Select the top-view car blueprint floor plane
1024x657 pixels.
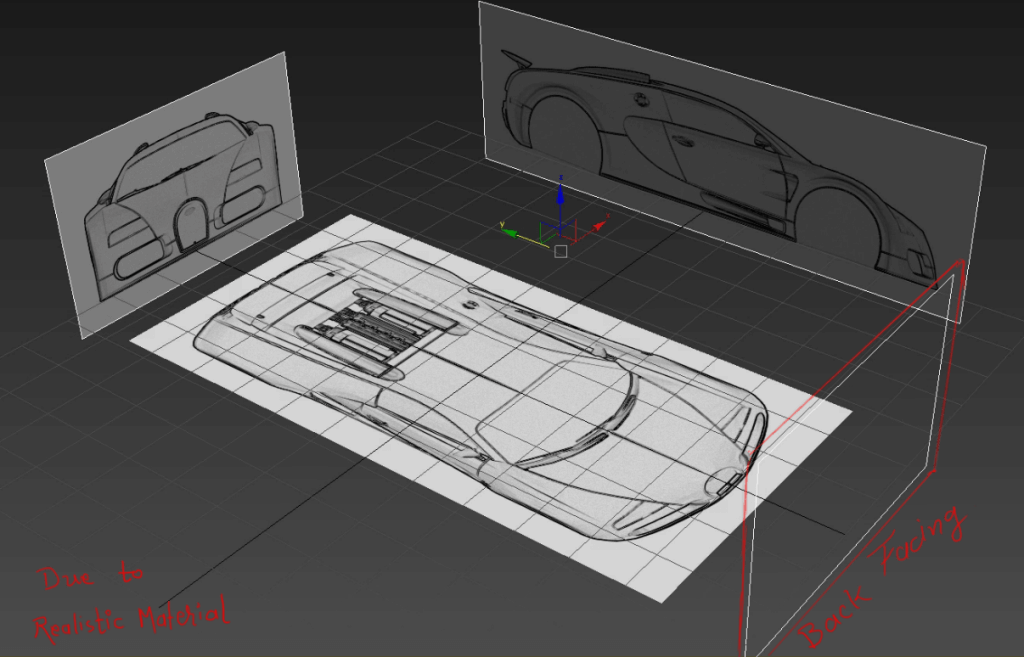click(x=491, y=408)
